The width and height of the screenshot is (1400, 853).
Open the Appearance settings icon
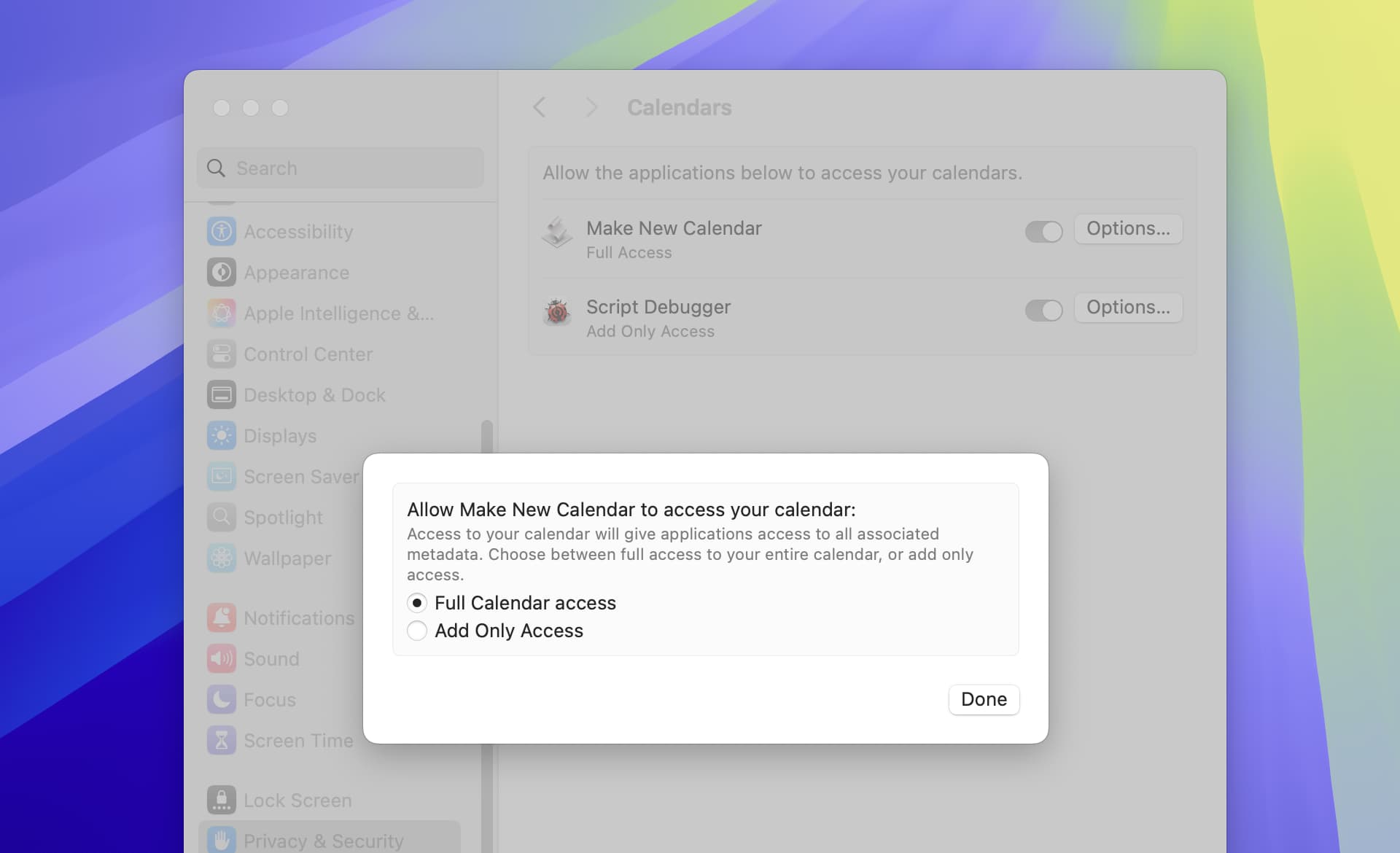pos(222,272)
